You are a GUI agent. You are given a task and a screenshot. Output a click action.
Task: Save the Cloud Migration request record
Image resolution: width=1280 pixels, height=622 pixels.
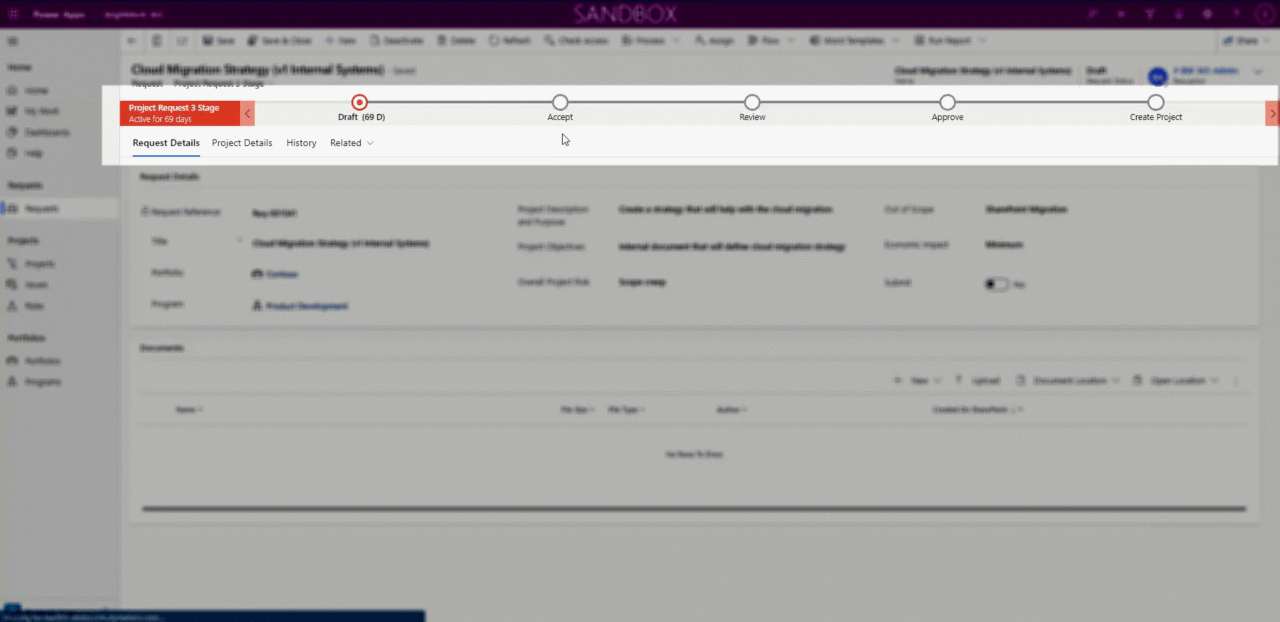tap(218, 40)
